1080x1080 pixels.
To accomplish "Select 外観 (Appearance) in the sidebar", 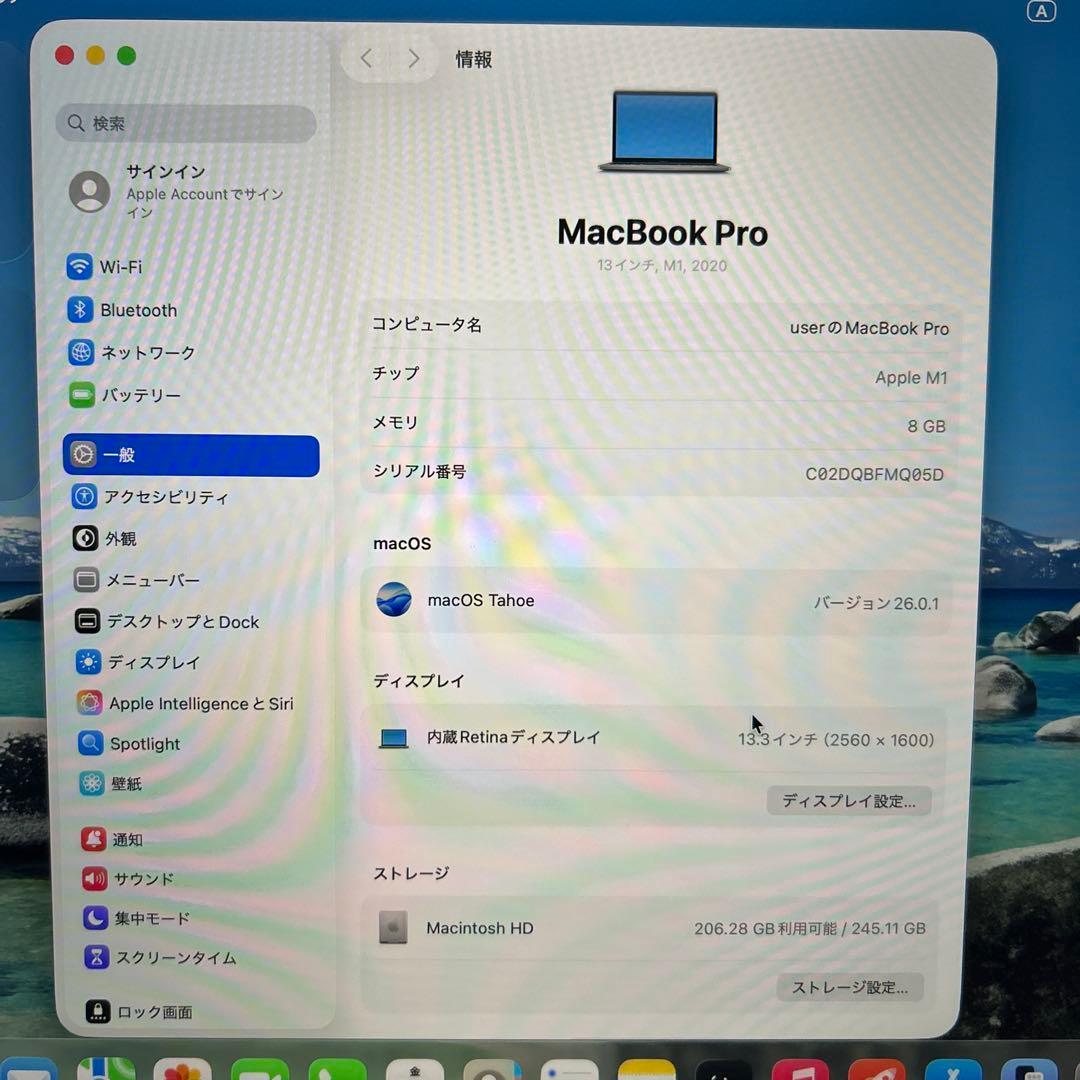I will 120,538.
